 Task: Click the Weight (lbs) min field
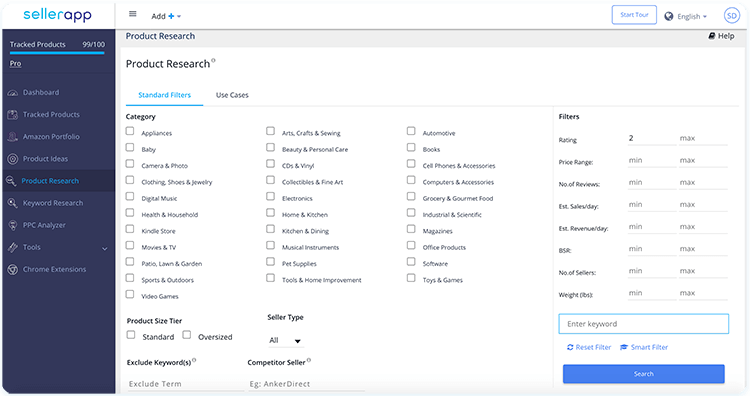[651, 293]
